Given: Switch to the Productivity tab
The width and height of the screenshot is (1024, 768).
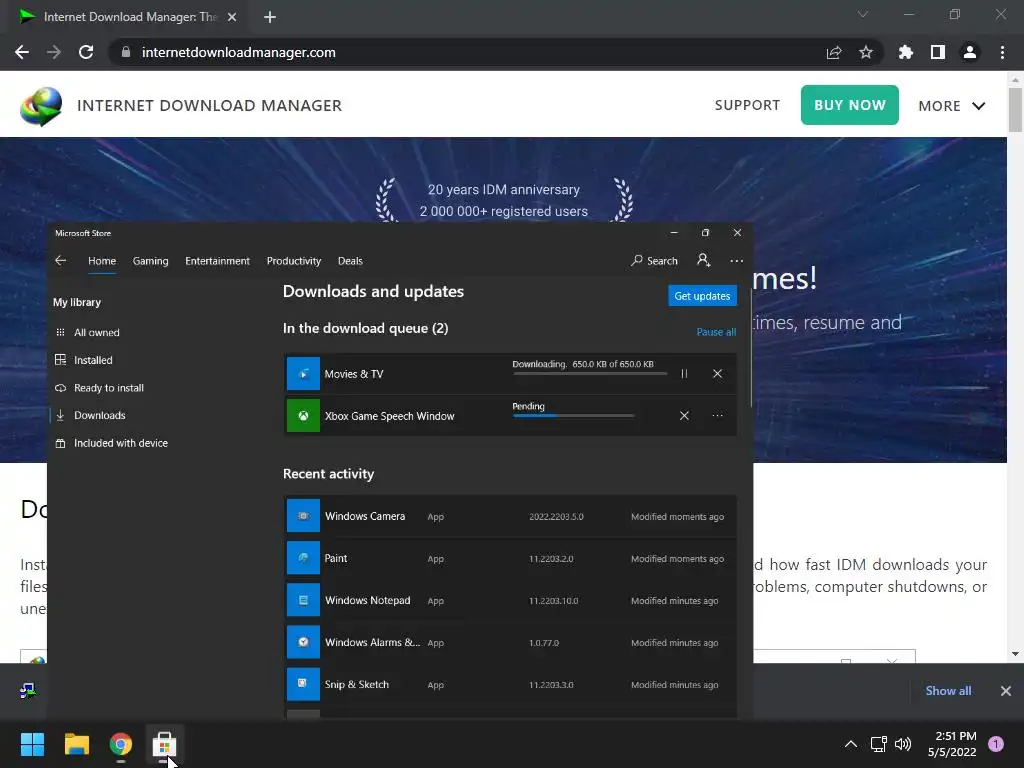Looking at the screenshot, I should point(294,261).
